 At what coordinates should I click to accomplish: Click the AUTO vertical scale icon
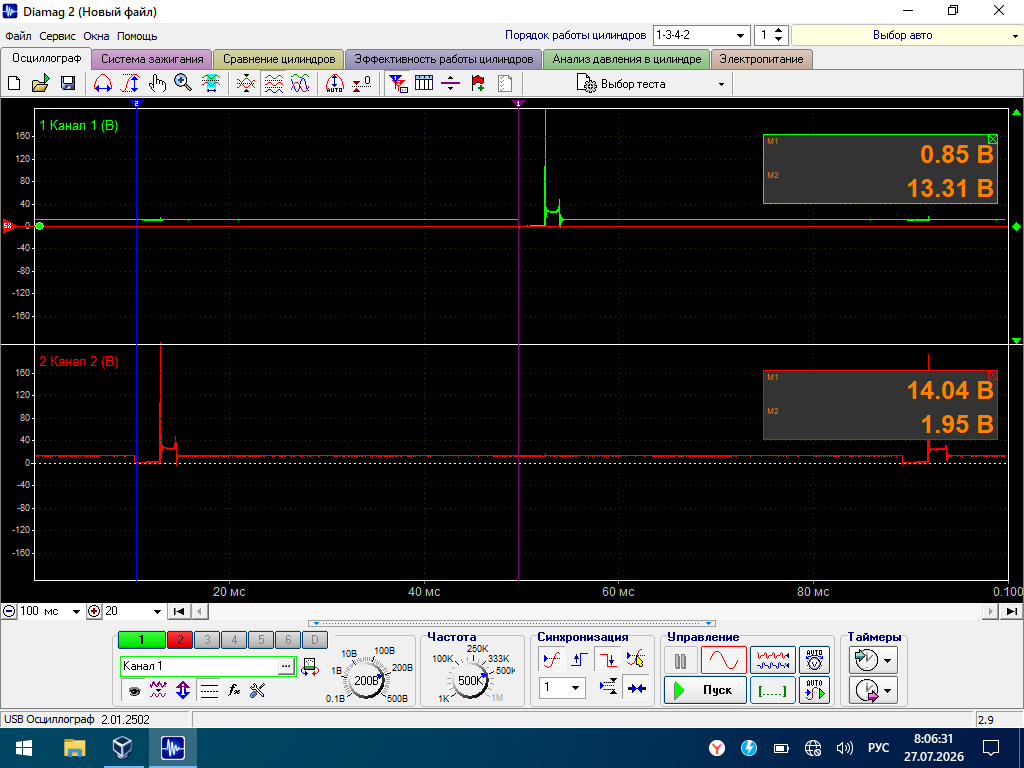point(334,83)
